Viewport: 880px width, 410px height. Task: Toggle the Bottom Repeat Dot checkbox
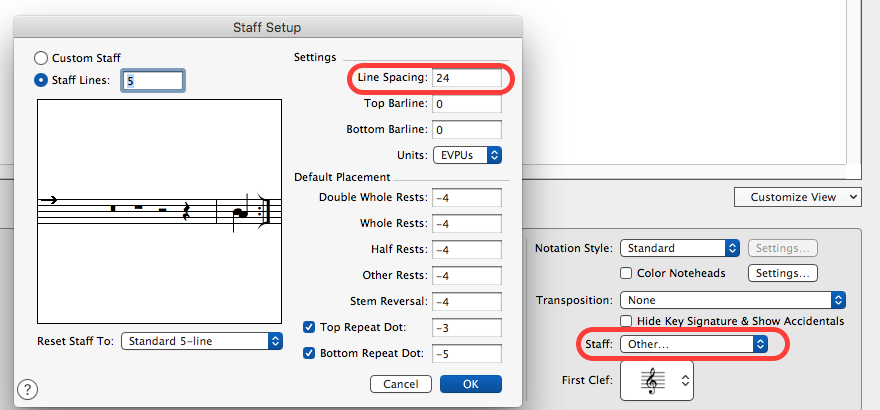[x=309, y=353]
